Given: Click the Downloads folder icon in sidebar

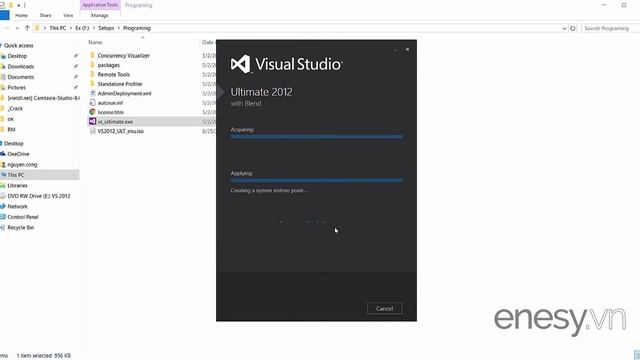Looking at the screenshot, I should (3, 66).
